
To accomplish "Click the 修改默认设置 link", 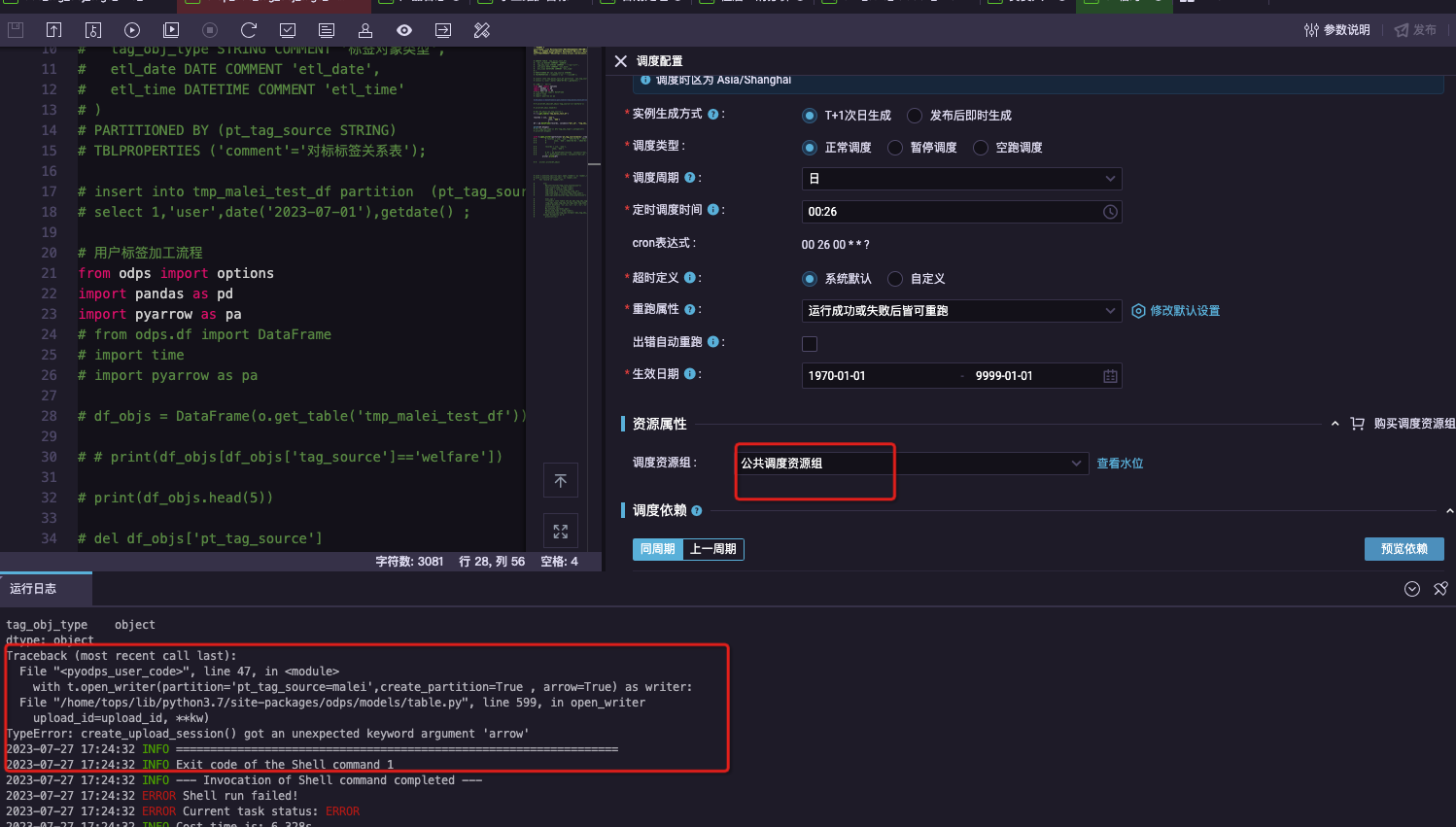I will point(1176,311).
